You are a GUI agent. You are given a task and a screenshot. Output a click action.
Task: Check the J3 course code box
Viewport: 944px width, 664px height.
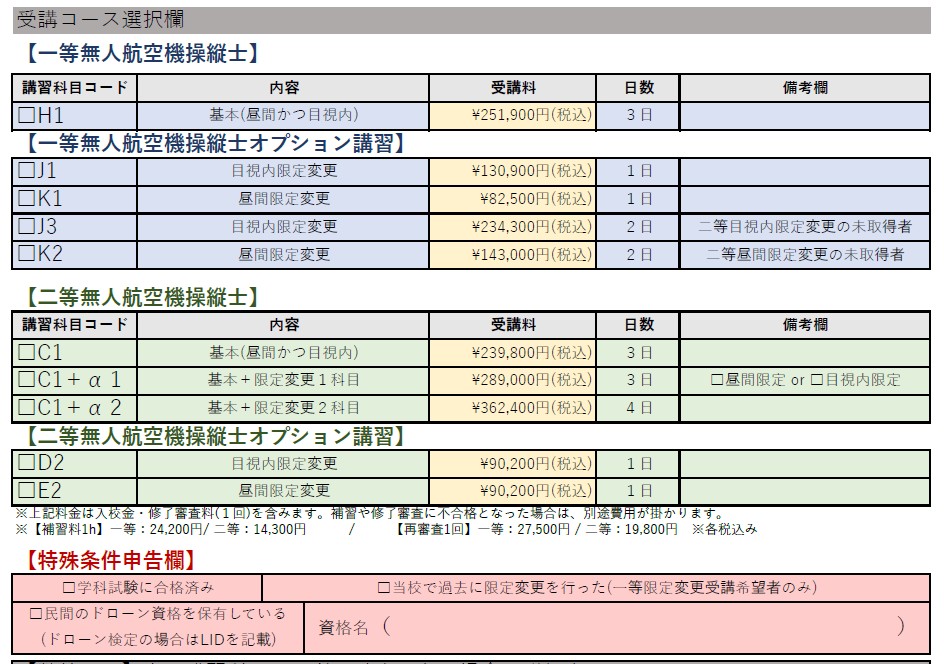[x=27, y=227]
